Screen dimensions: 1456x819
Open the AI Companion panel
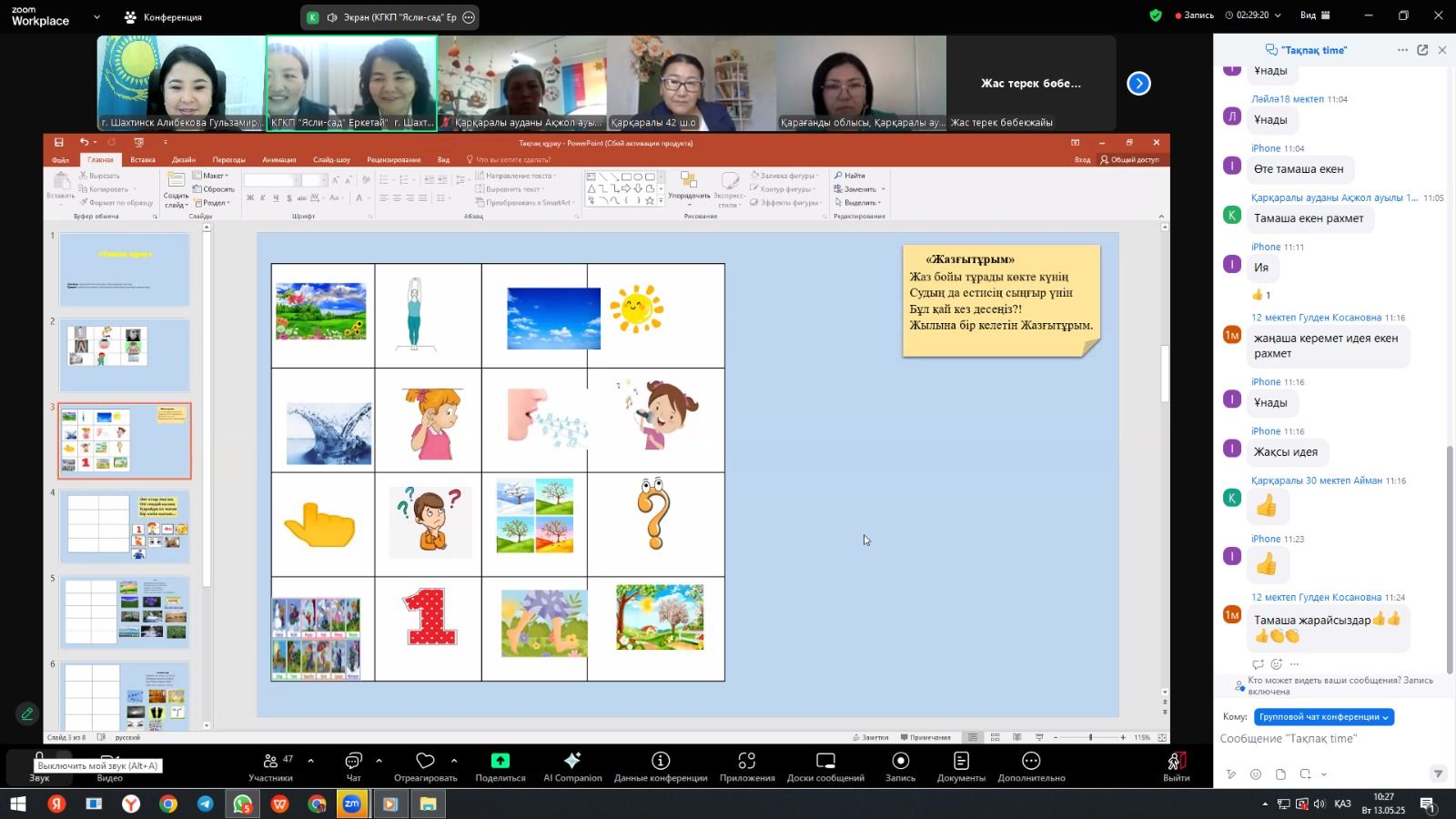572,761
